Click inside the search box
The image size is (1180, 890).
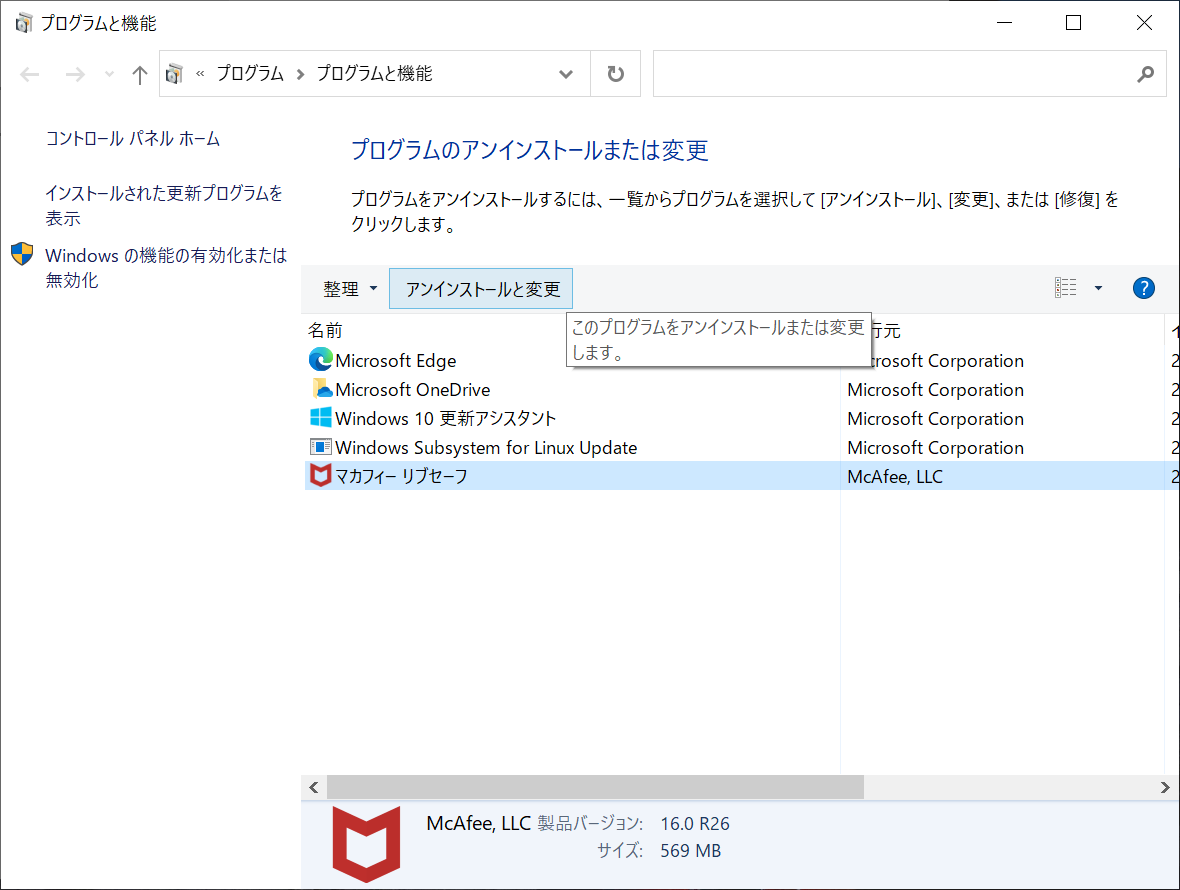(x=900, y=73)
